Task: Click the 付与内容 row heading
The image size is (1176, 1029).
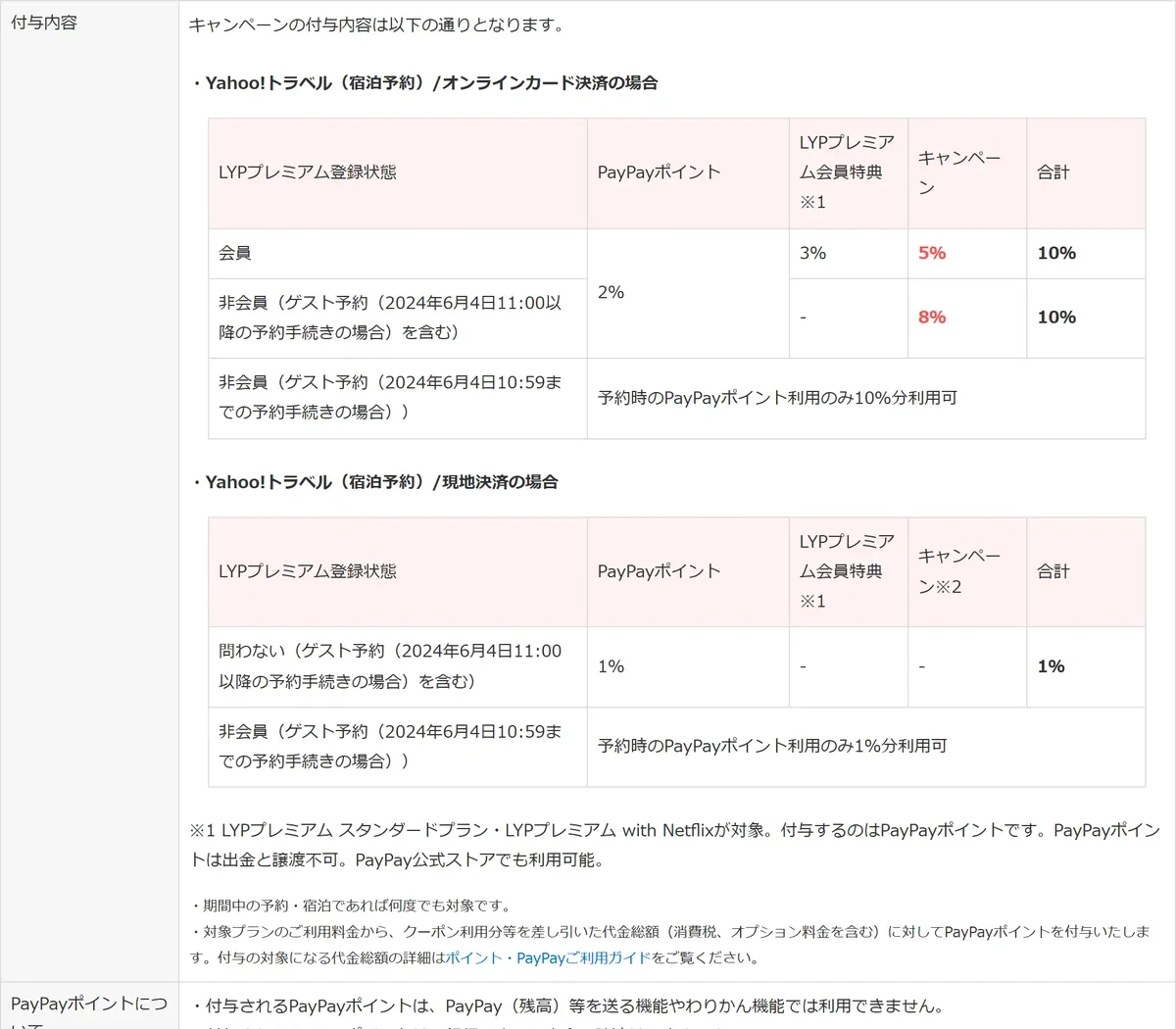Action: (x=44, y=23)
